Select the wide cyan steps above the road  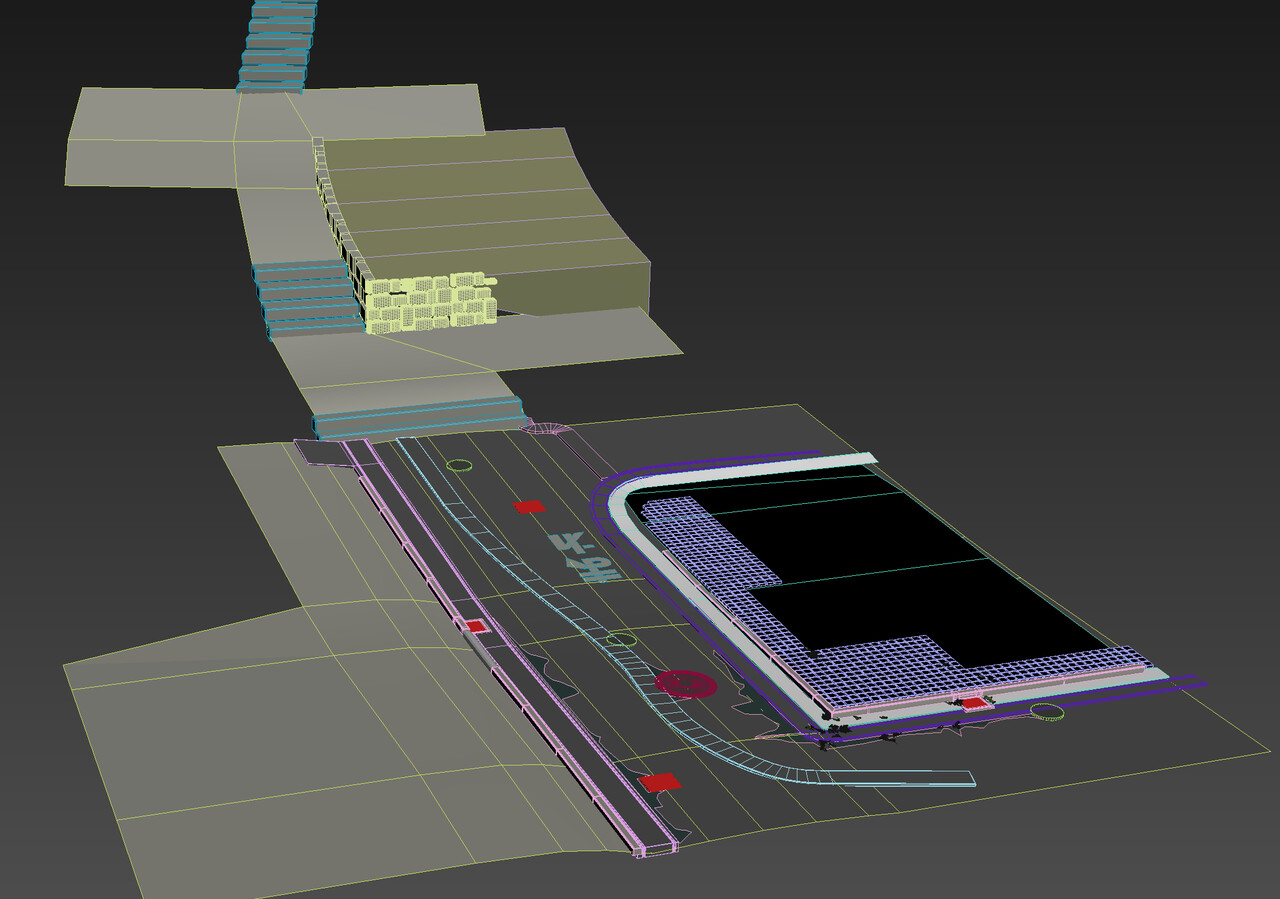click(420, 417)
